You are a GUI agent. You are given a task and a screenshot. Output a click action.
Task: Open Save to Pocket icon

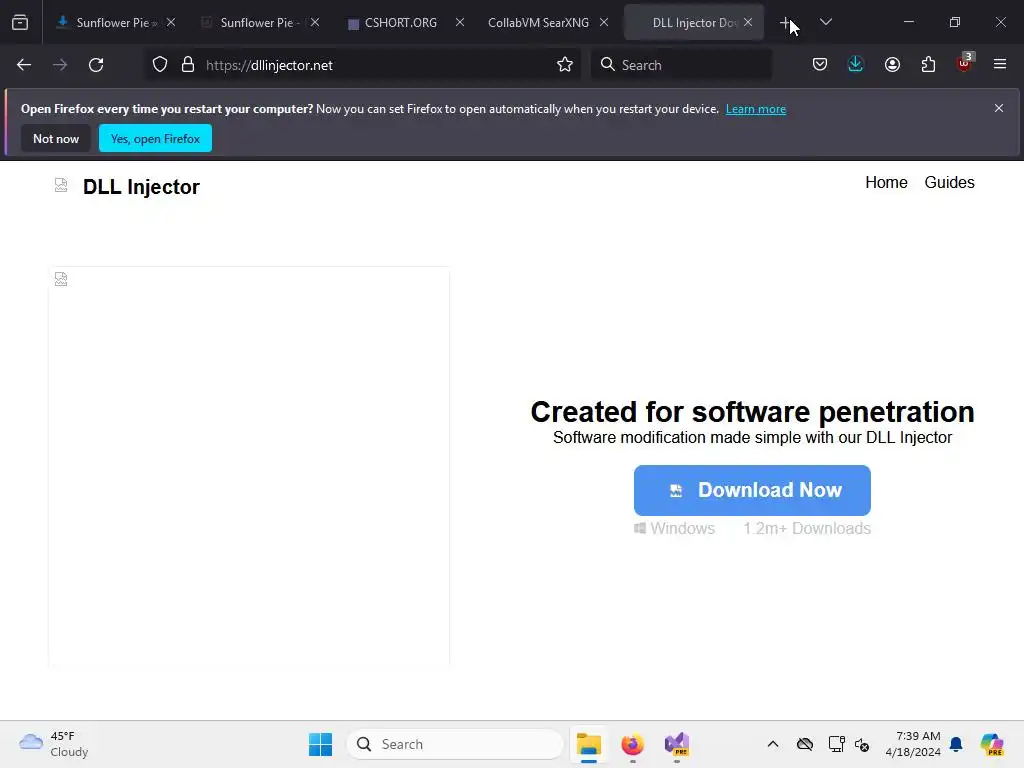point(820,65)
